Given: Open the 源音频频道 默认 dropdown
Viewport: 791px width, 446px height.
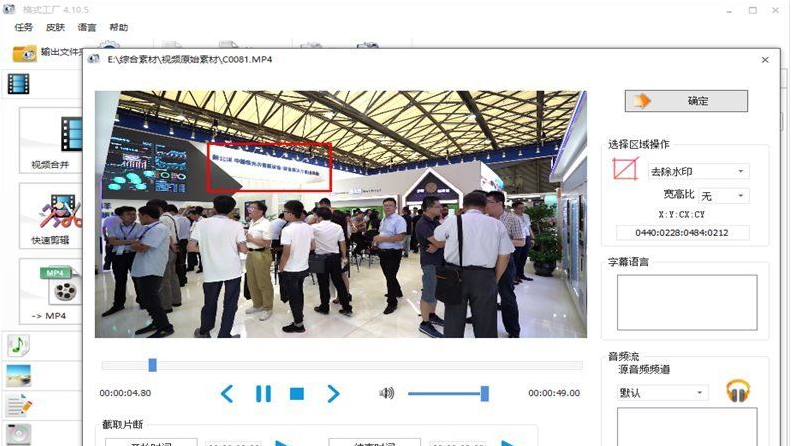Looking at the screenshot, I should click(x=661, y=393).
